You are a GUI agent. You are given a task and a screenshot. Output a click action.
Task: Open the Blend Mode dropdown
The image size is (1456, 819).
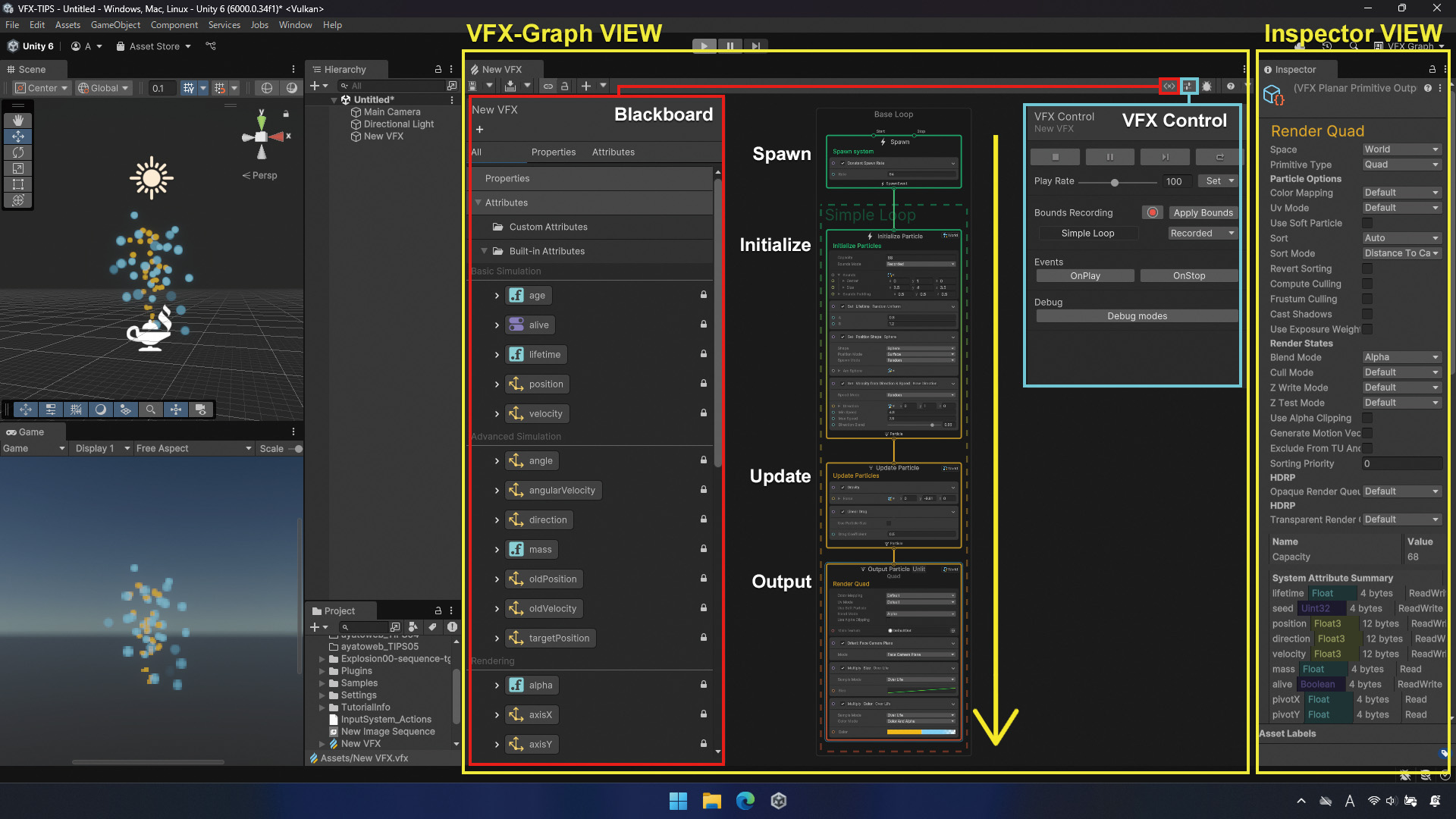point(1401,357)
